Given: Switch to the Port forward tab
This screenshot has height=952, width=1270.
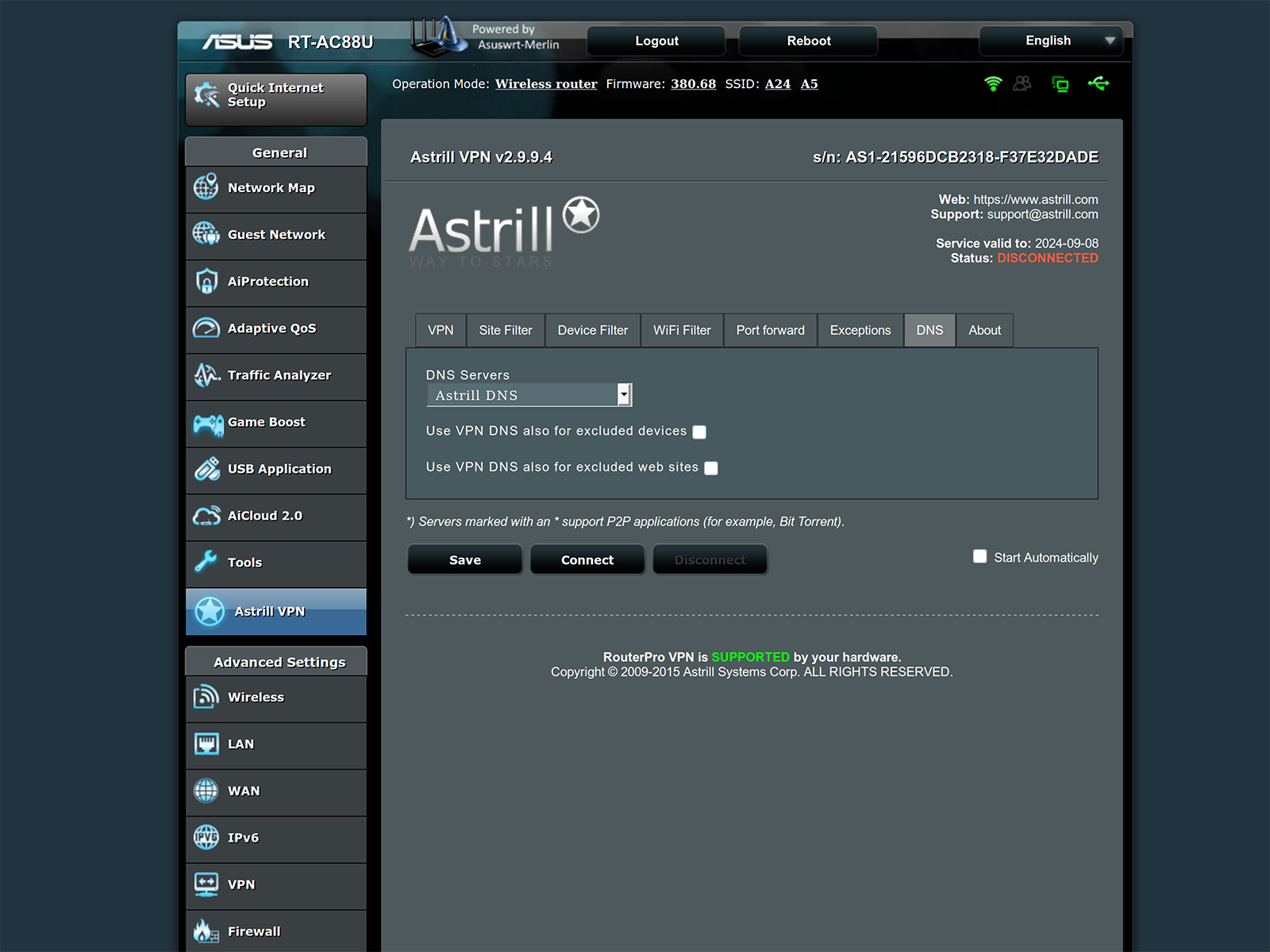Looking at the screenshot, I should [x=771, y=330].
